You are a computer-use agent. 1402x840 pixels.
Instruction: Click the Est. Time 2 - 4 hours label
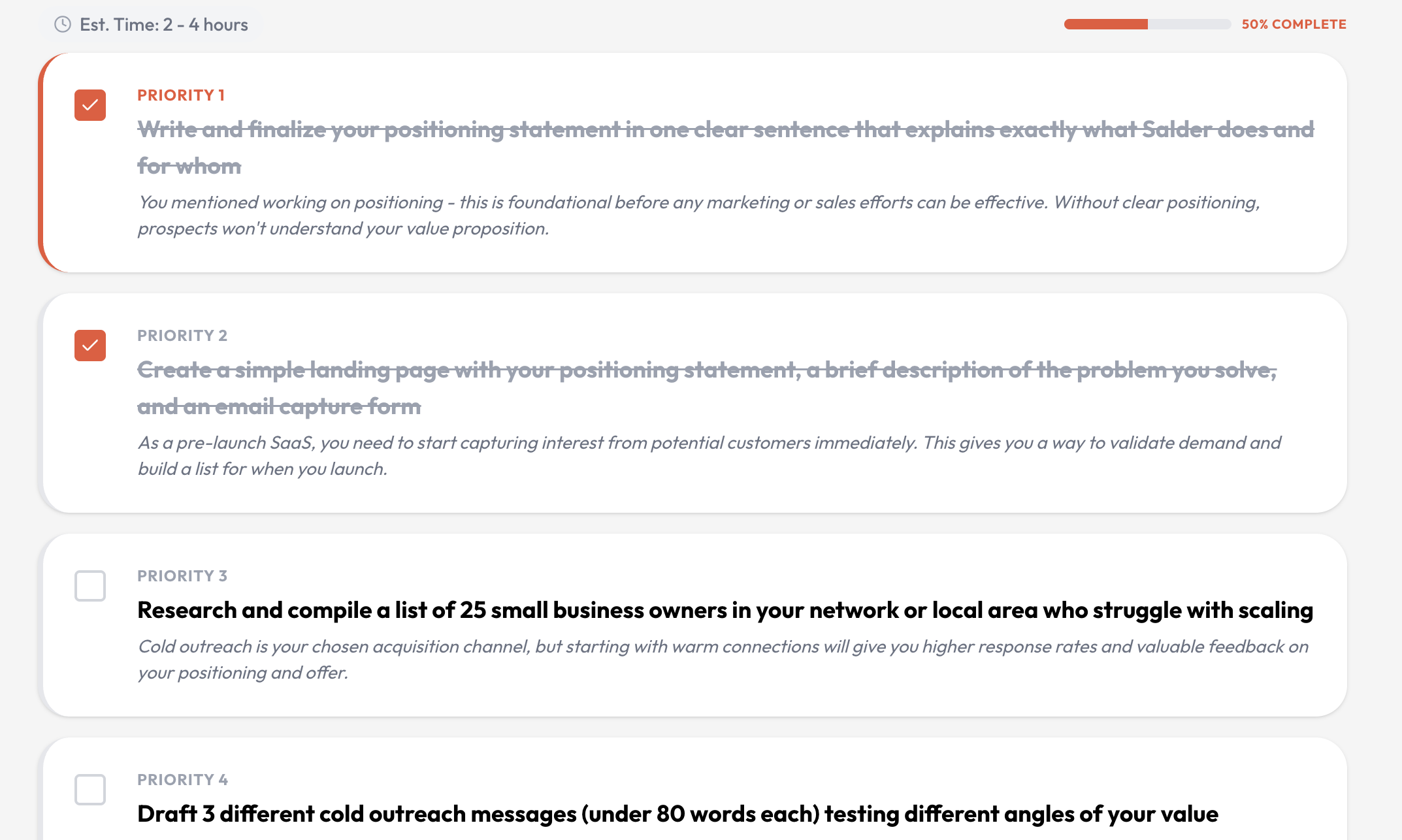click(163, 25)
